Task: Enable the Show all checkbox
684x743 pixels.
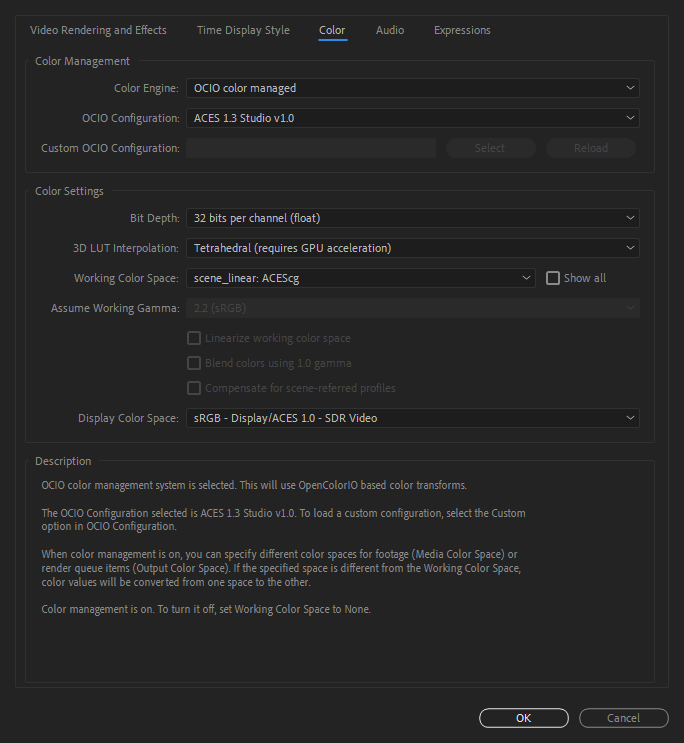Action: point(553,278)
